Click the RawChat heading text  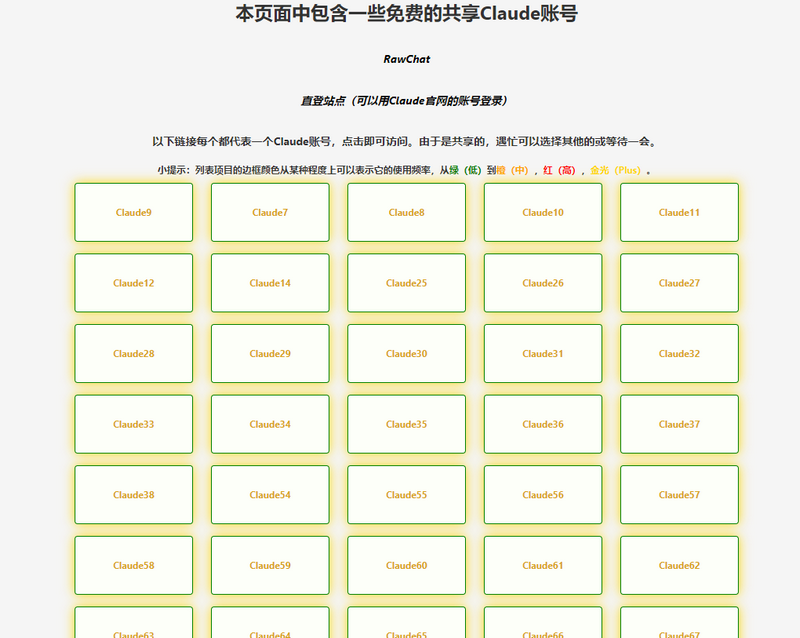pos(406,59)
